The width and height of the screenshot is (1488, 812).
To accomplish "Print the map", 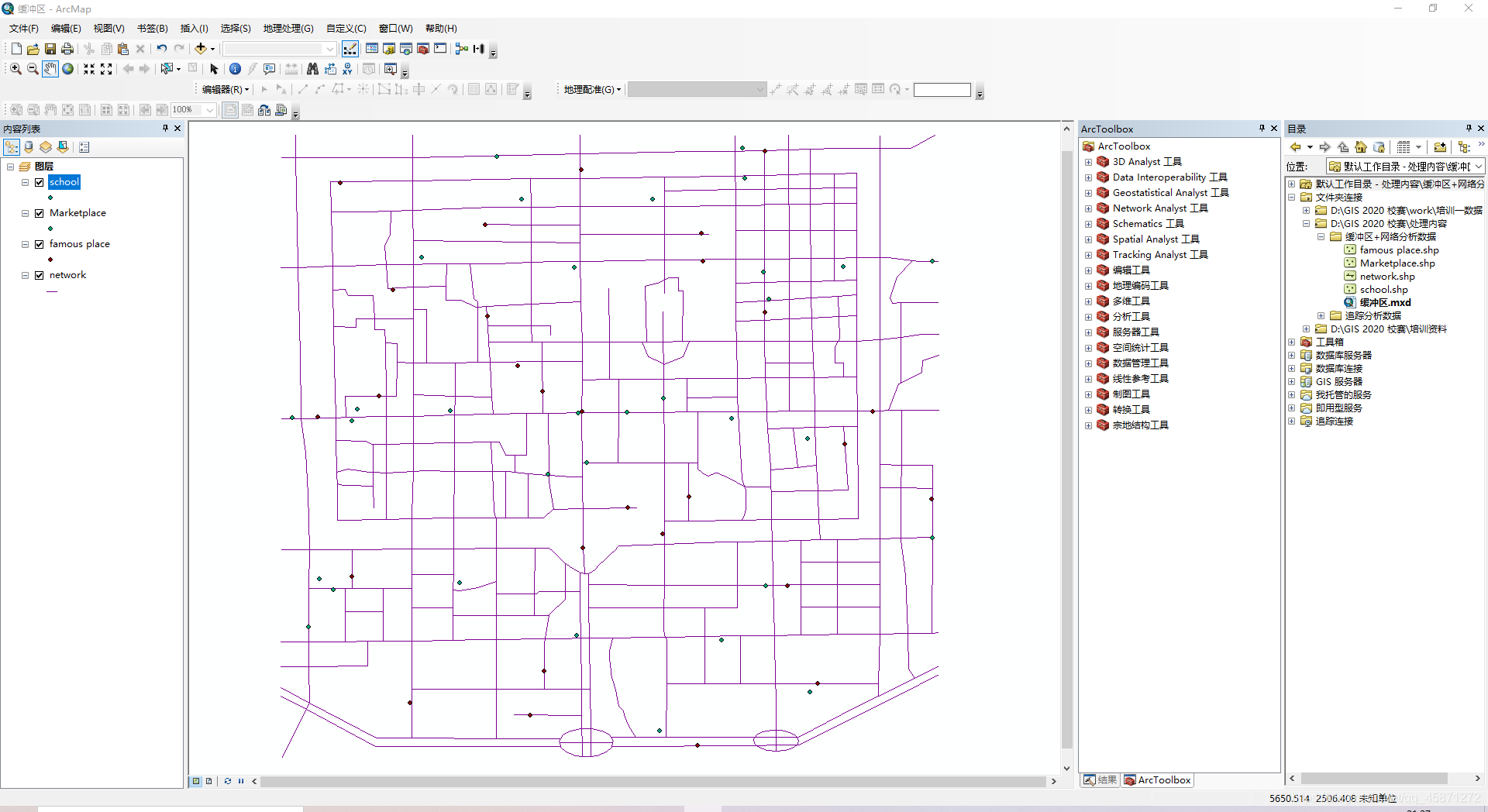I will pos(67,49).
